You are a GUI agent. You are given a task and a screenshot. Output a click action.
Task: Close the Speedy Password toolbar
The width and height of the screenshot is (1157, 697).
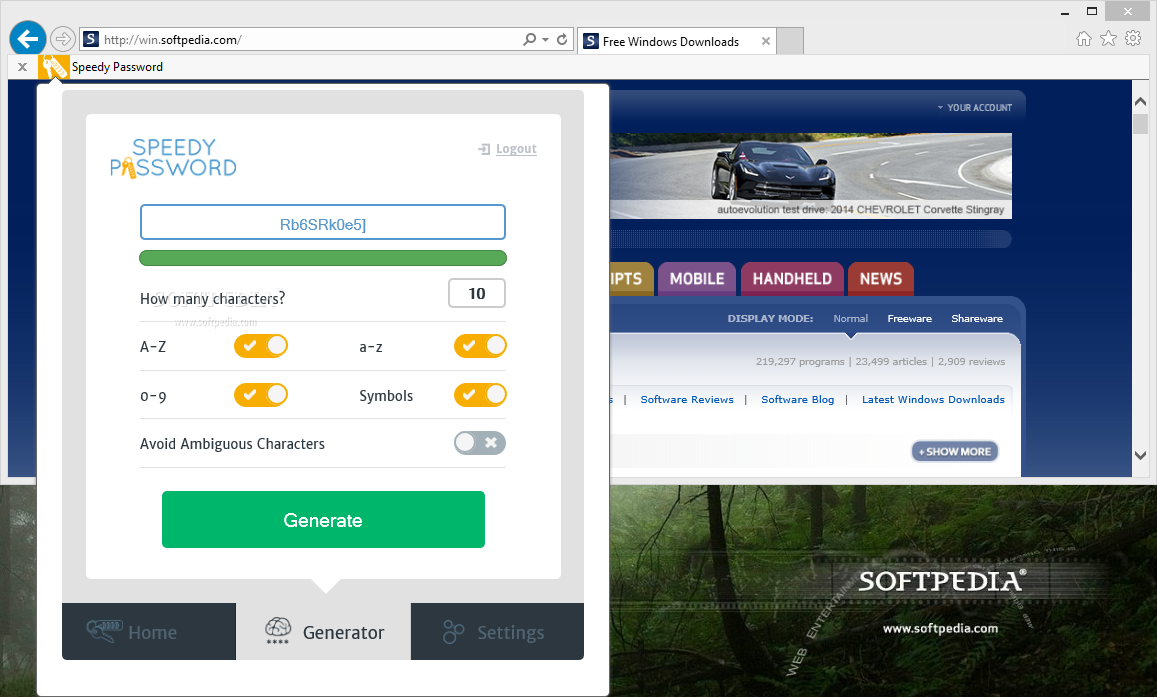(22, 66)
